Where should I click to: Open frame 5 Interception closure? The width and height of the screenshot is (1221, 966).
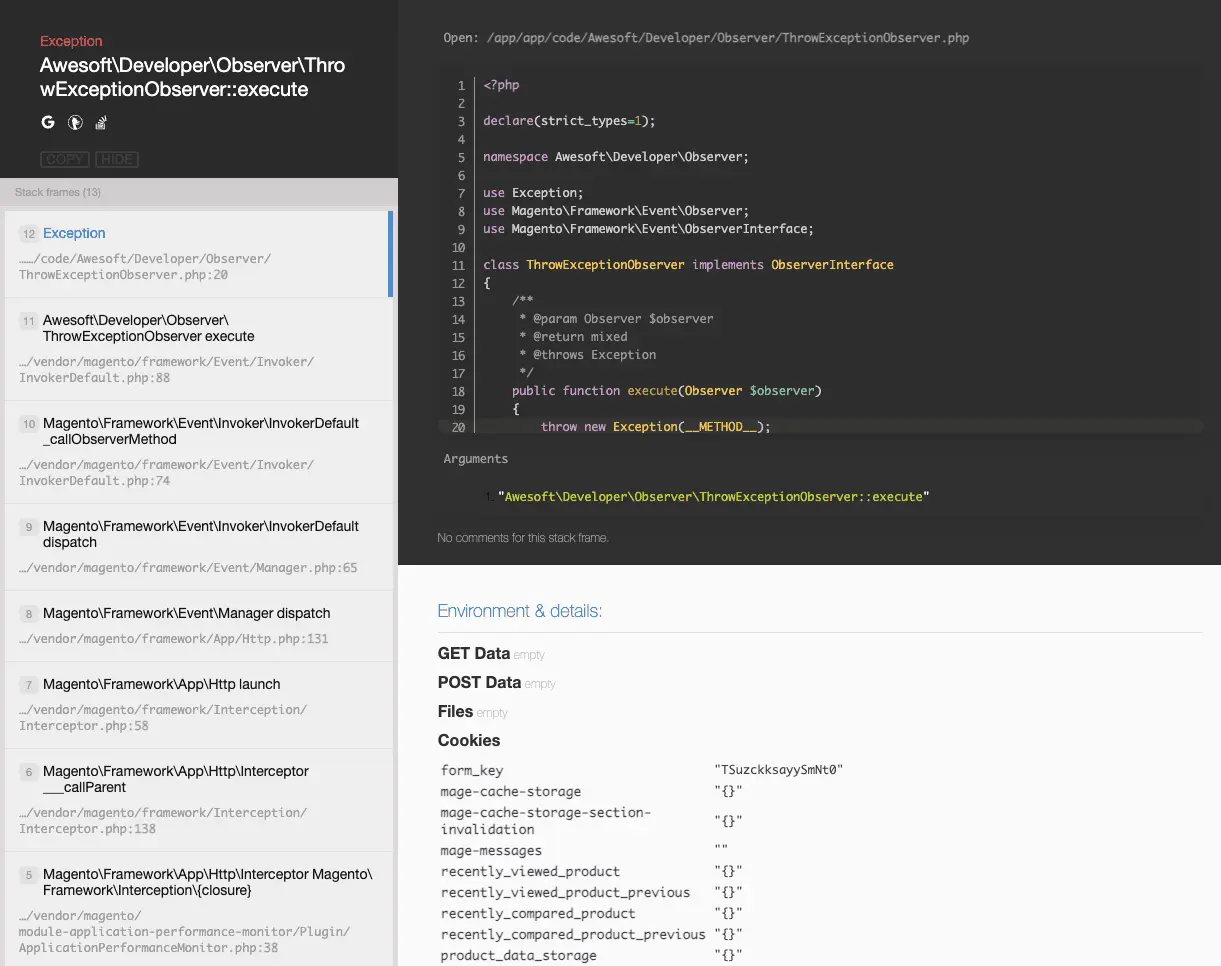(207, 882)
